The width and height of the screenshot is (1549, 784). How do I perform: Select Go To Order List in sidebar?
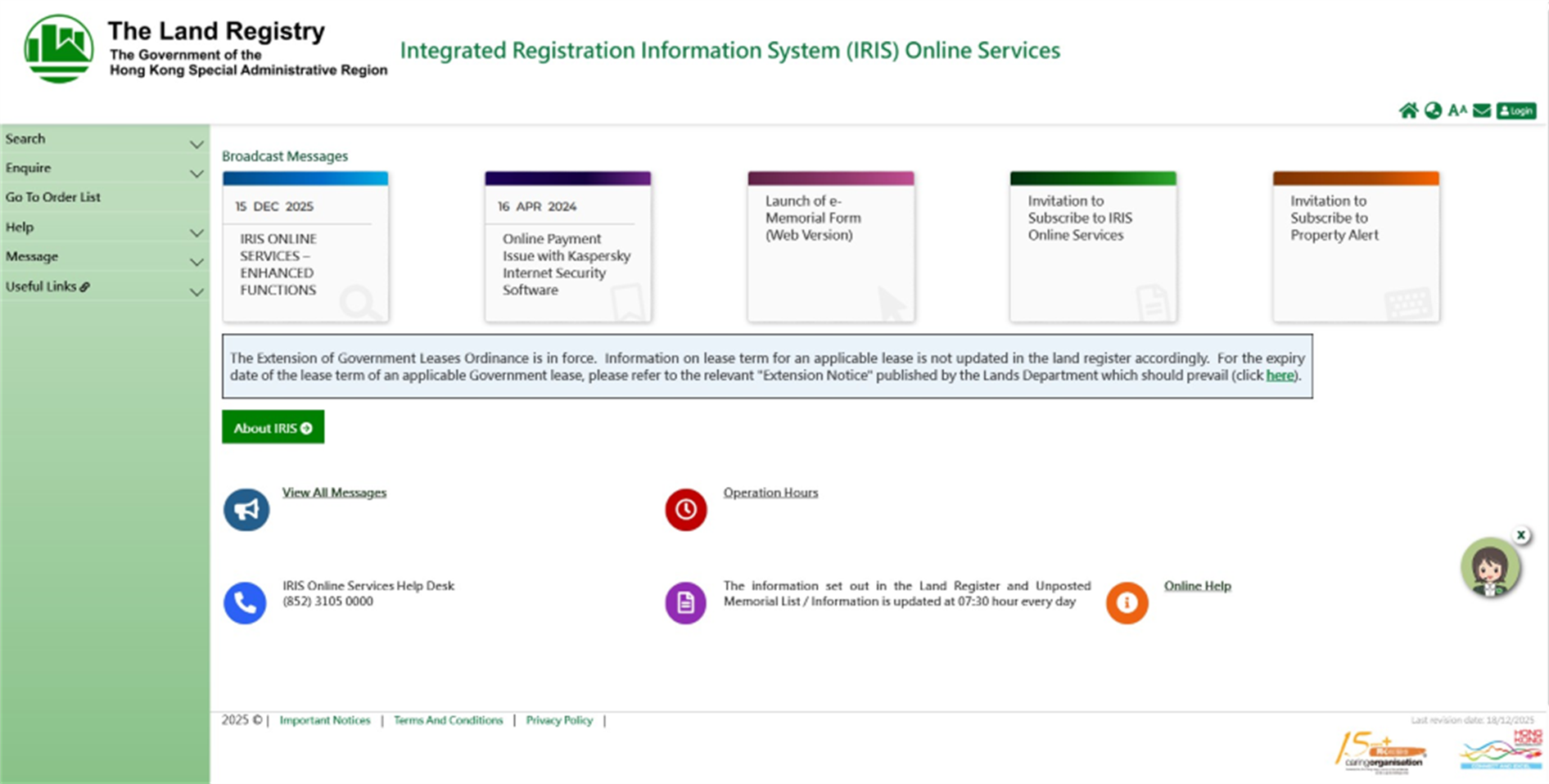point(53,197)
